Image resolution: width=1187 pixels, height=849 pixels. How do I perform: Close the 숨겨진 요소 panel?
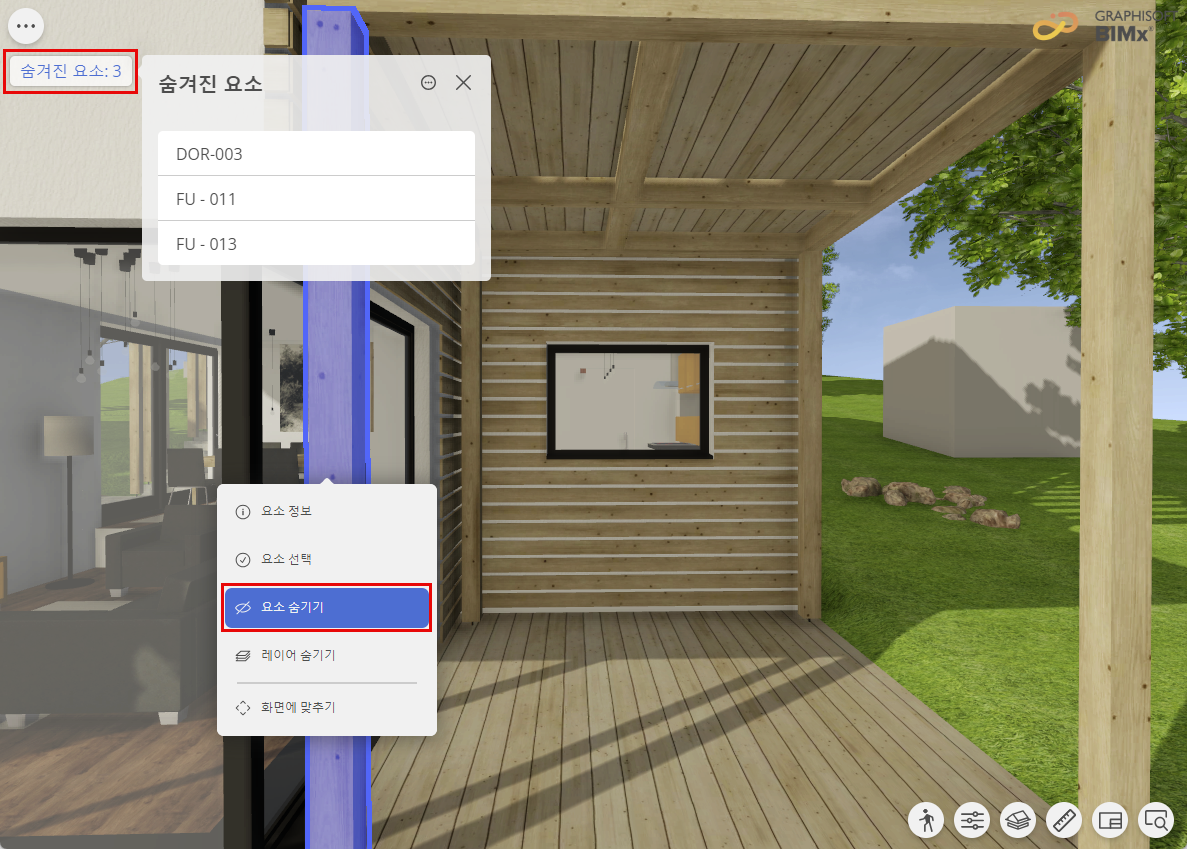463,82
